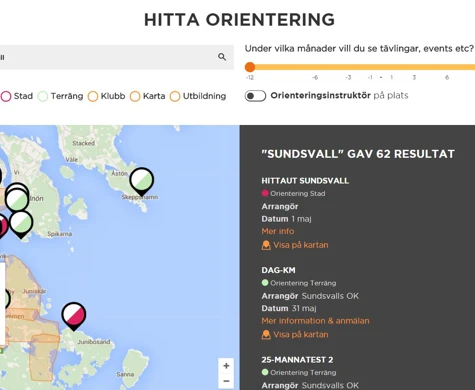The image size is (475, 390).
Task: Click the pink Orientering Stad dot
Action: (x=265, y=193)
